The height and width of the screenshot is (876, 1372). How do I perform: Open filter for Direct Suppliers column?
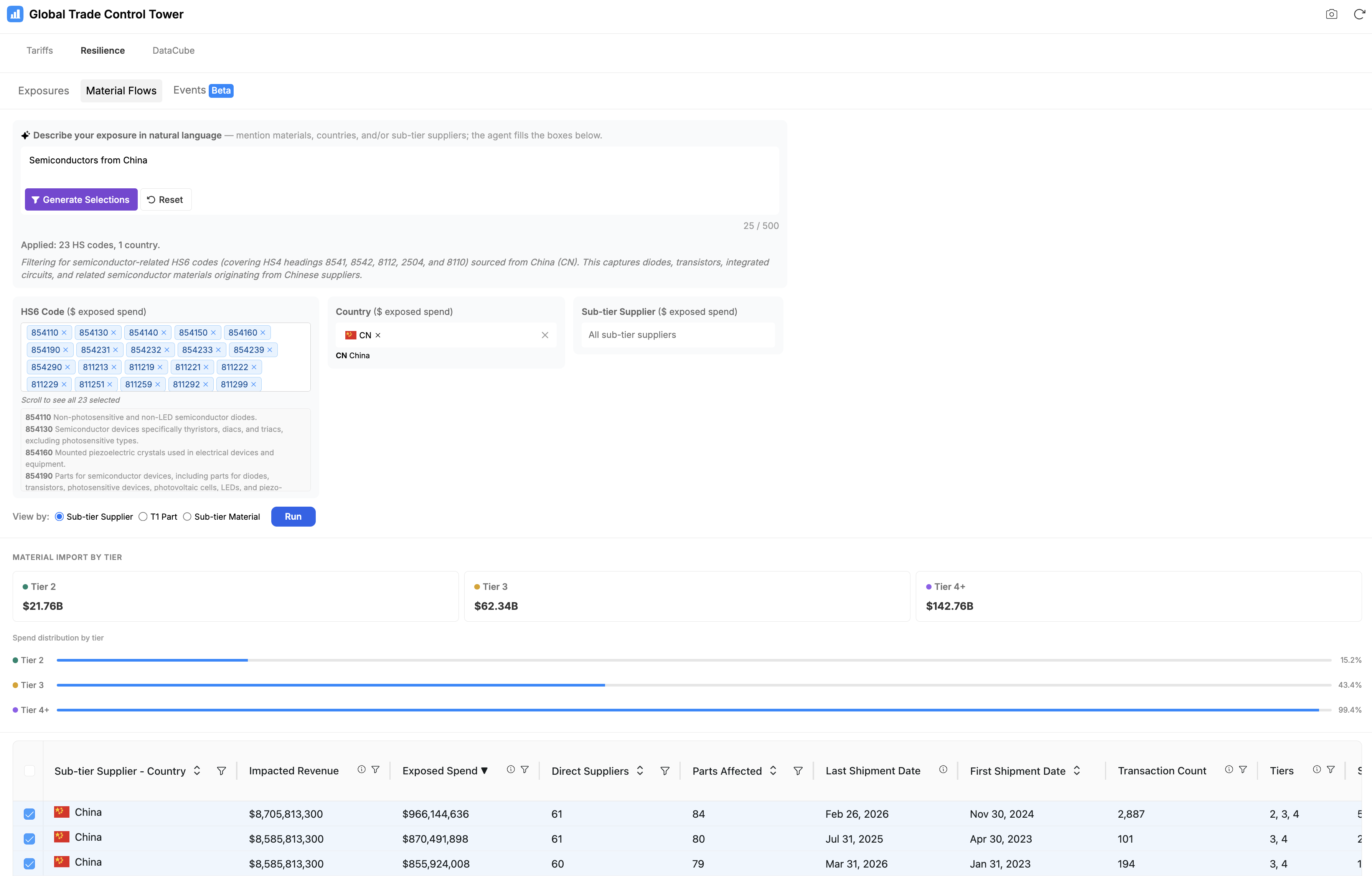pyautogui.click(x=665, y=771)
